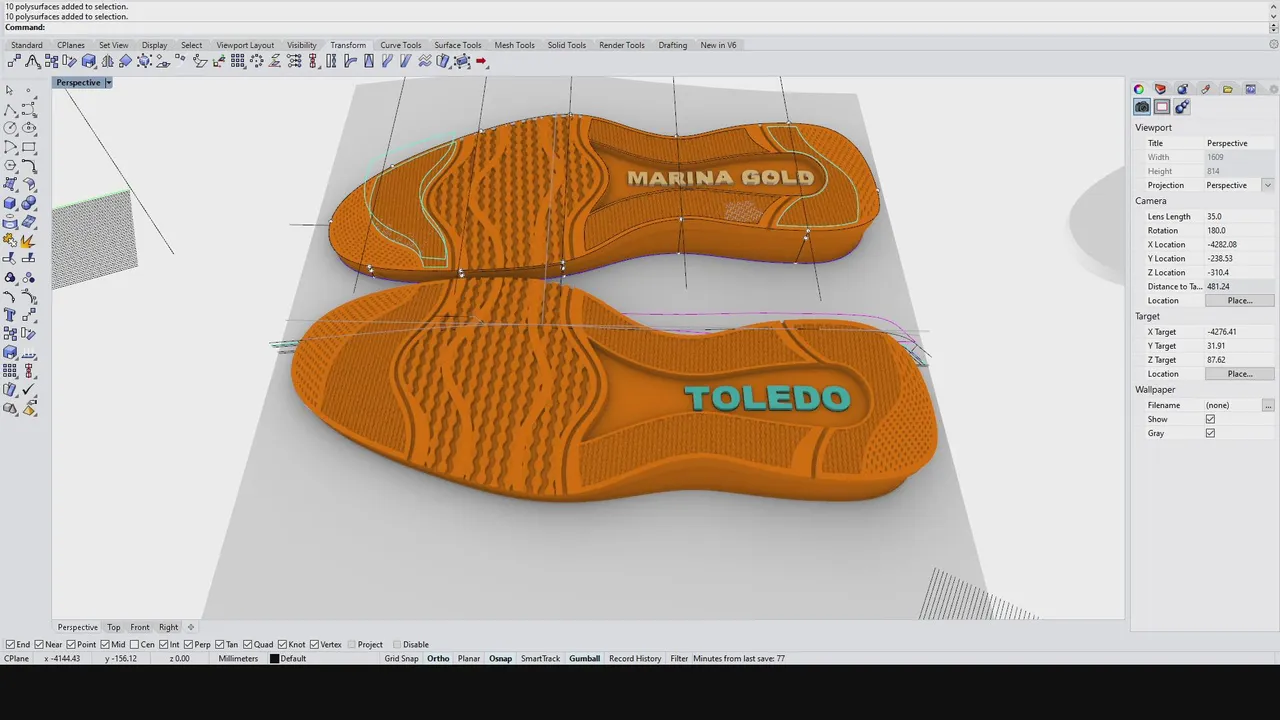
Task: Click the Boolean union spheres icon
Action: (x=29, y=204)
